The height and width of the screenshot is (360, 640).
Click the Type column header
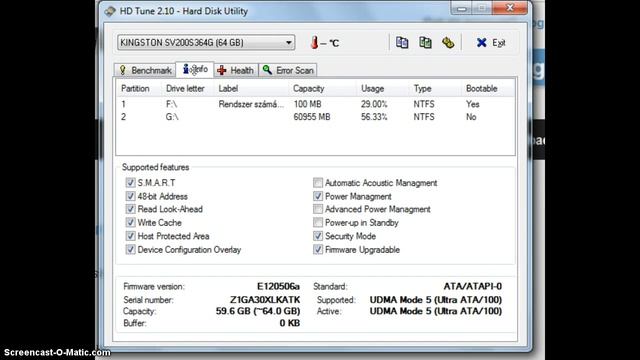coord(422,89)
